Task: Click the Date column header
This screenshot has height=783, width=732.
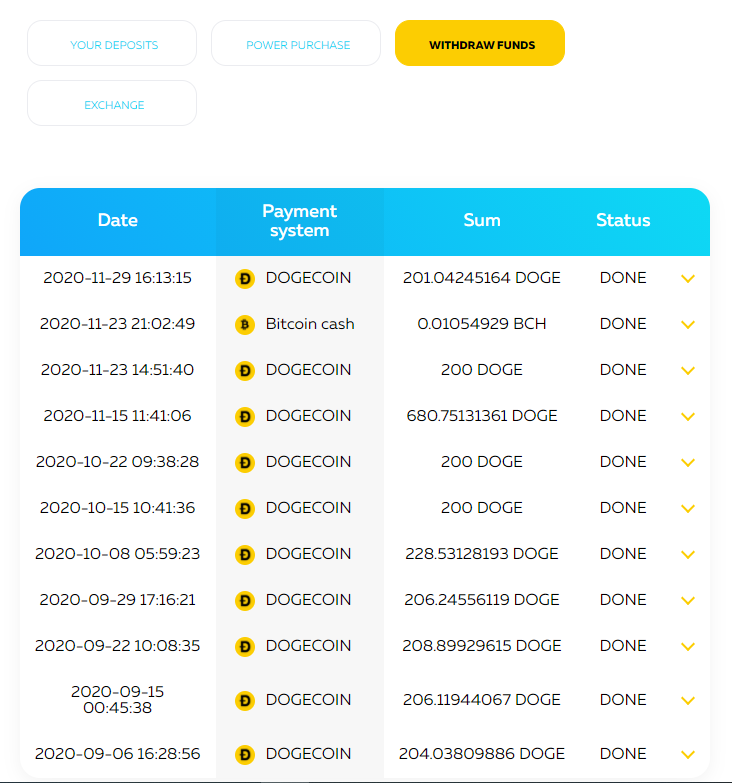Action: pos(118,221)
